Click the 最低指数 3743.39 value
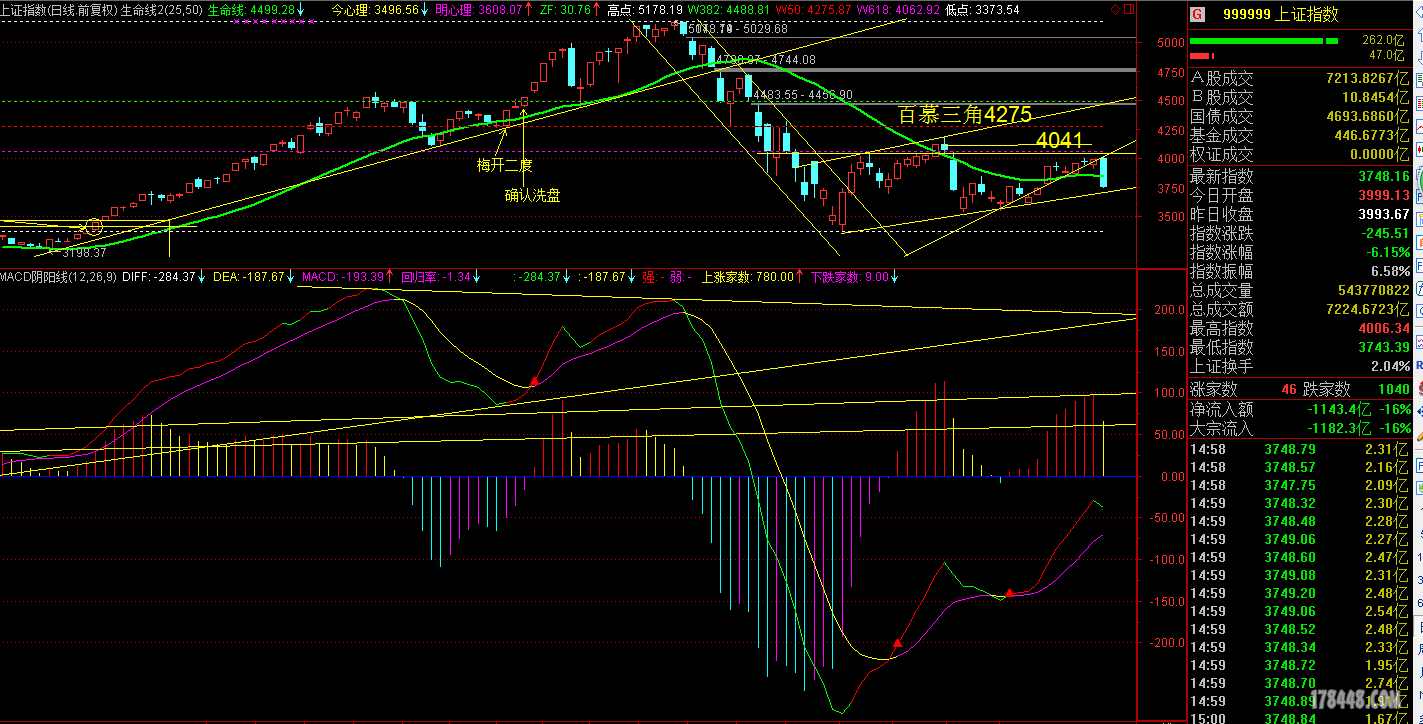 (x=1384, y=347)
